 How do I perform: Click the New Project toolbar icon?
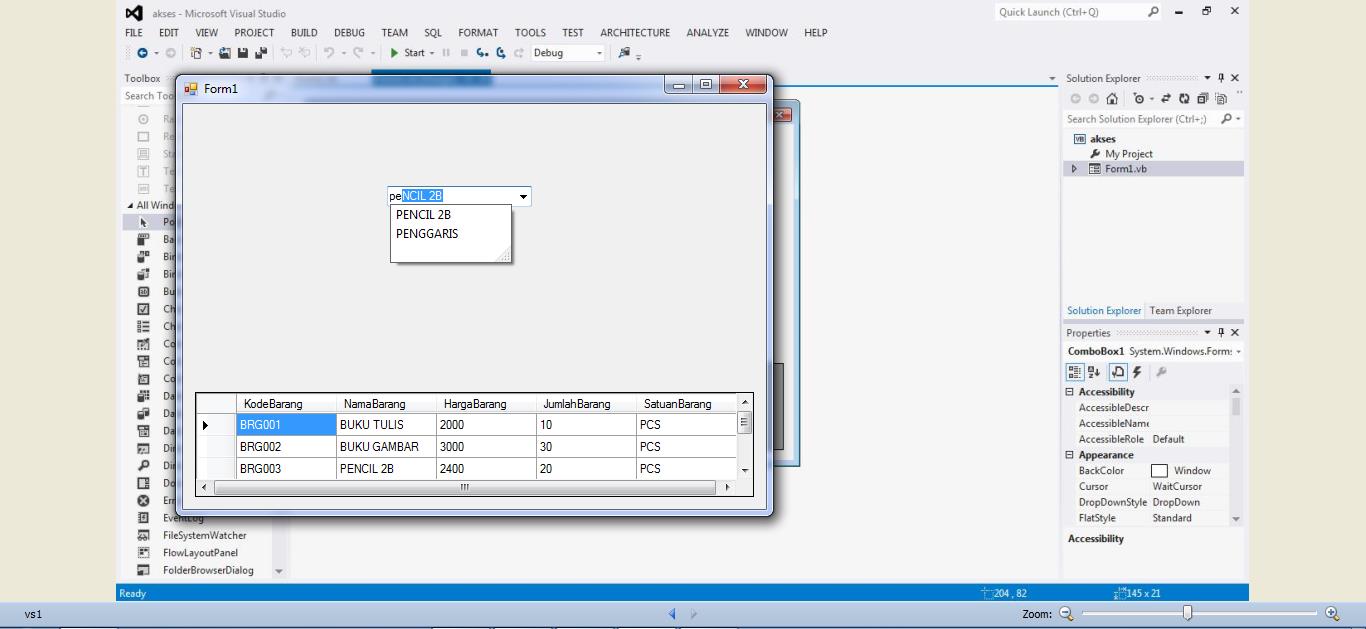196,53
